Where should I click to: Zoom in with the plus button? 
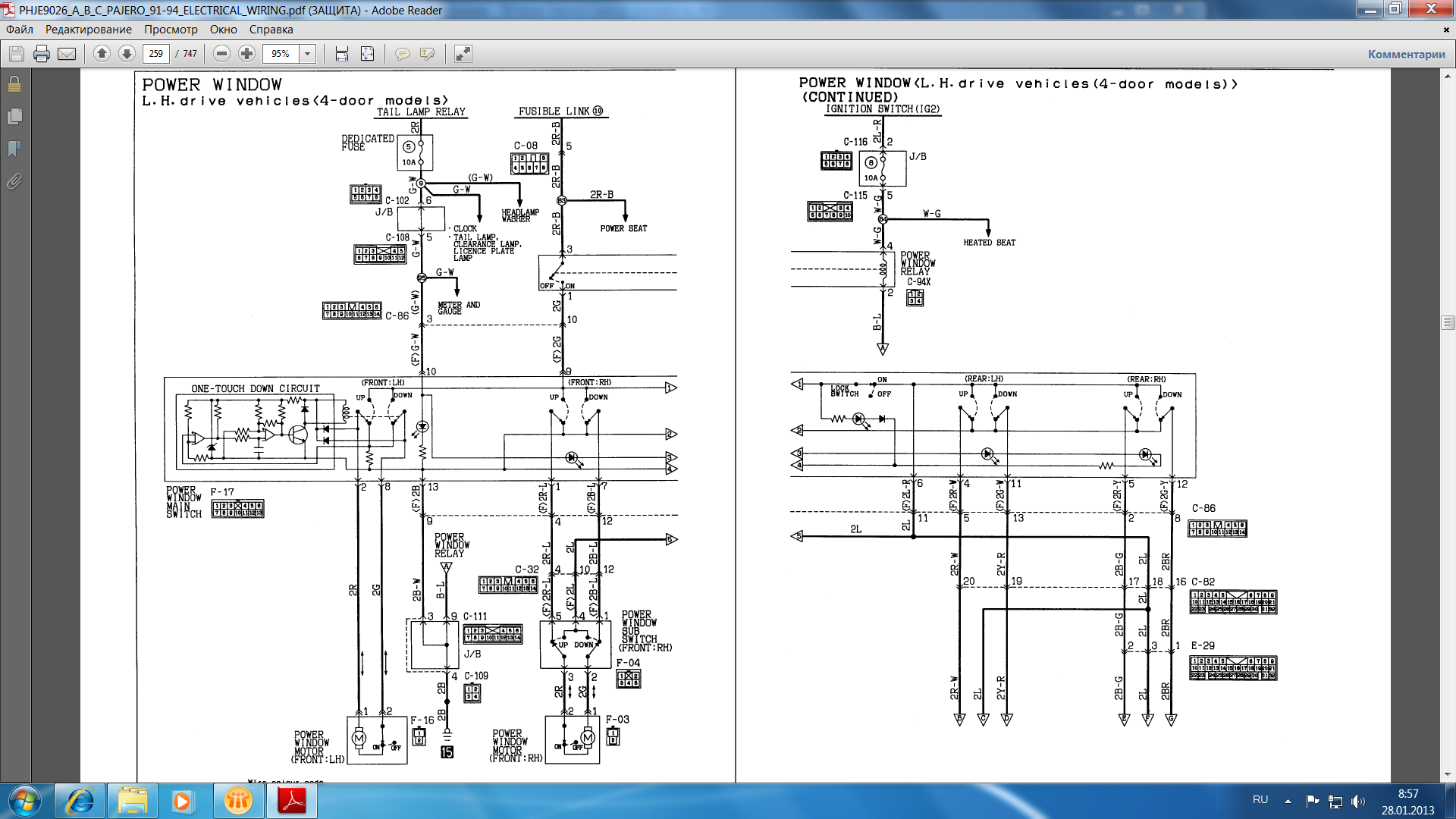(246, 54)
